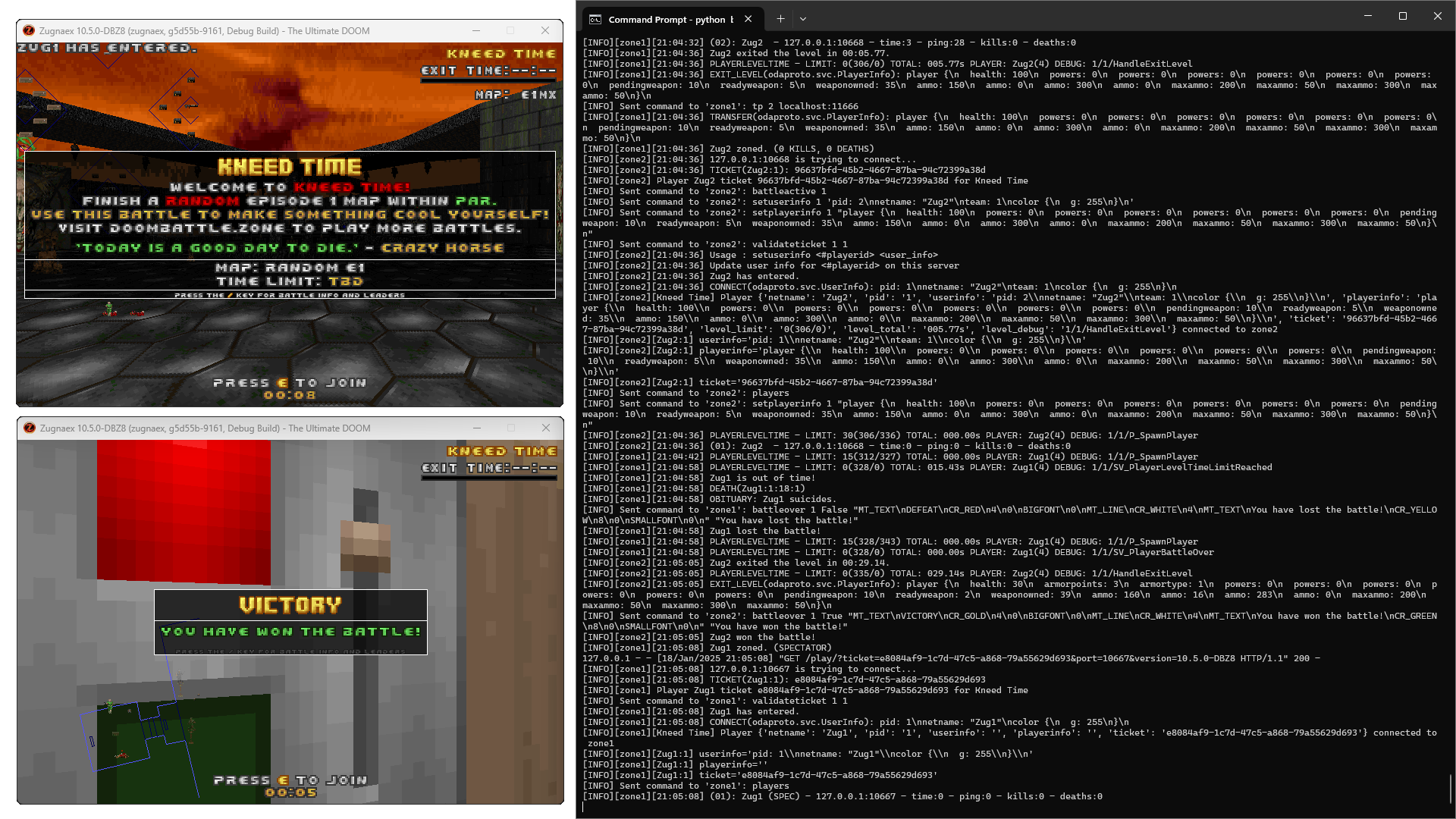Click 'YOU HAVE WON THE BATTLE!' text

click(x=290, y=632)
